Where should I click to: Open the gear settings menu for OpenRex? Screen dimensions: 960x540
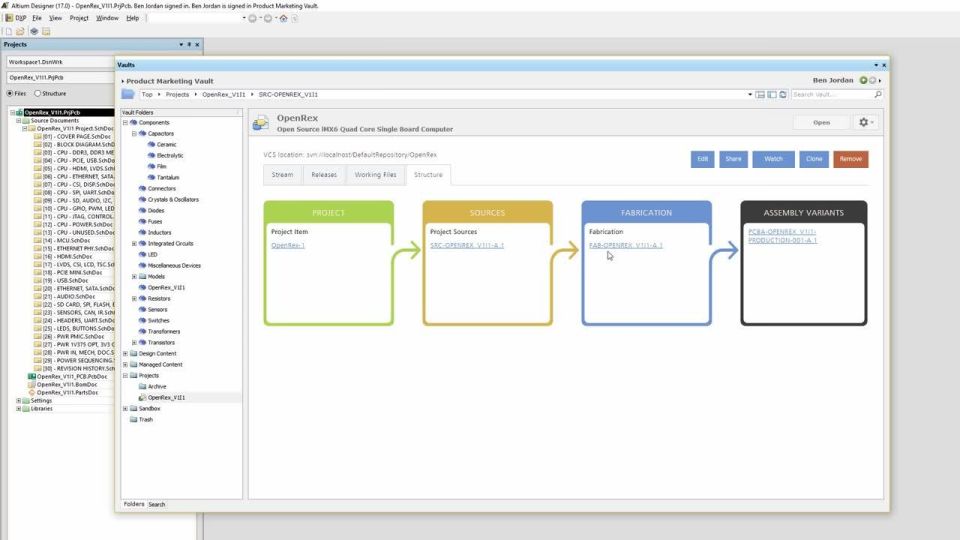point(866,122)
